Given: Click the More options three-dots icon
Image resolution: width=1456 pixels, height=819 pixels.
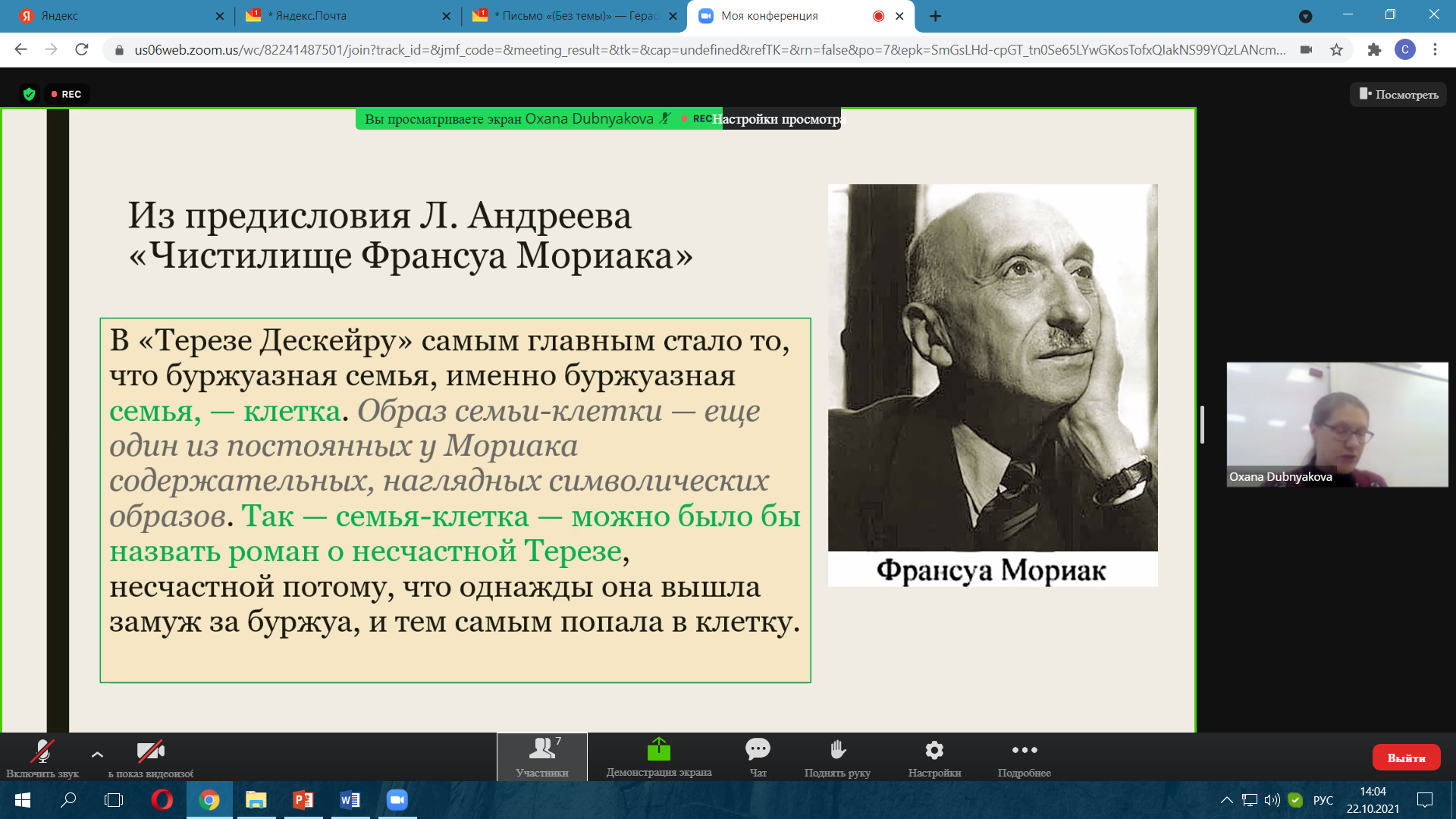Looking at the screenshot, I should 1024,751.
